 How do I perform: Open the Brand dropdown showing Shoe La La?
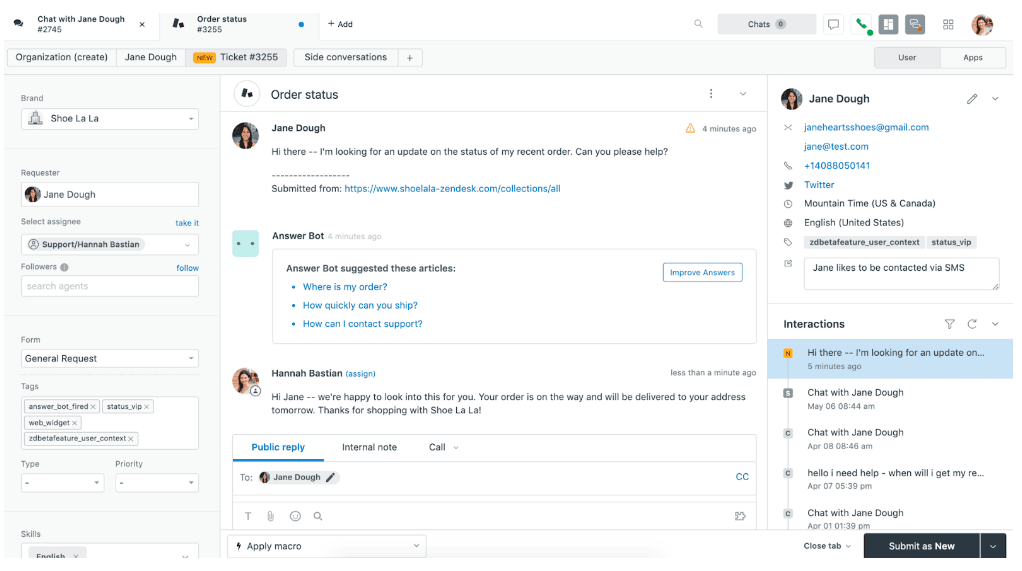point(110,119)
